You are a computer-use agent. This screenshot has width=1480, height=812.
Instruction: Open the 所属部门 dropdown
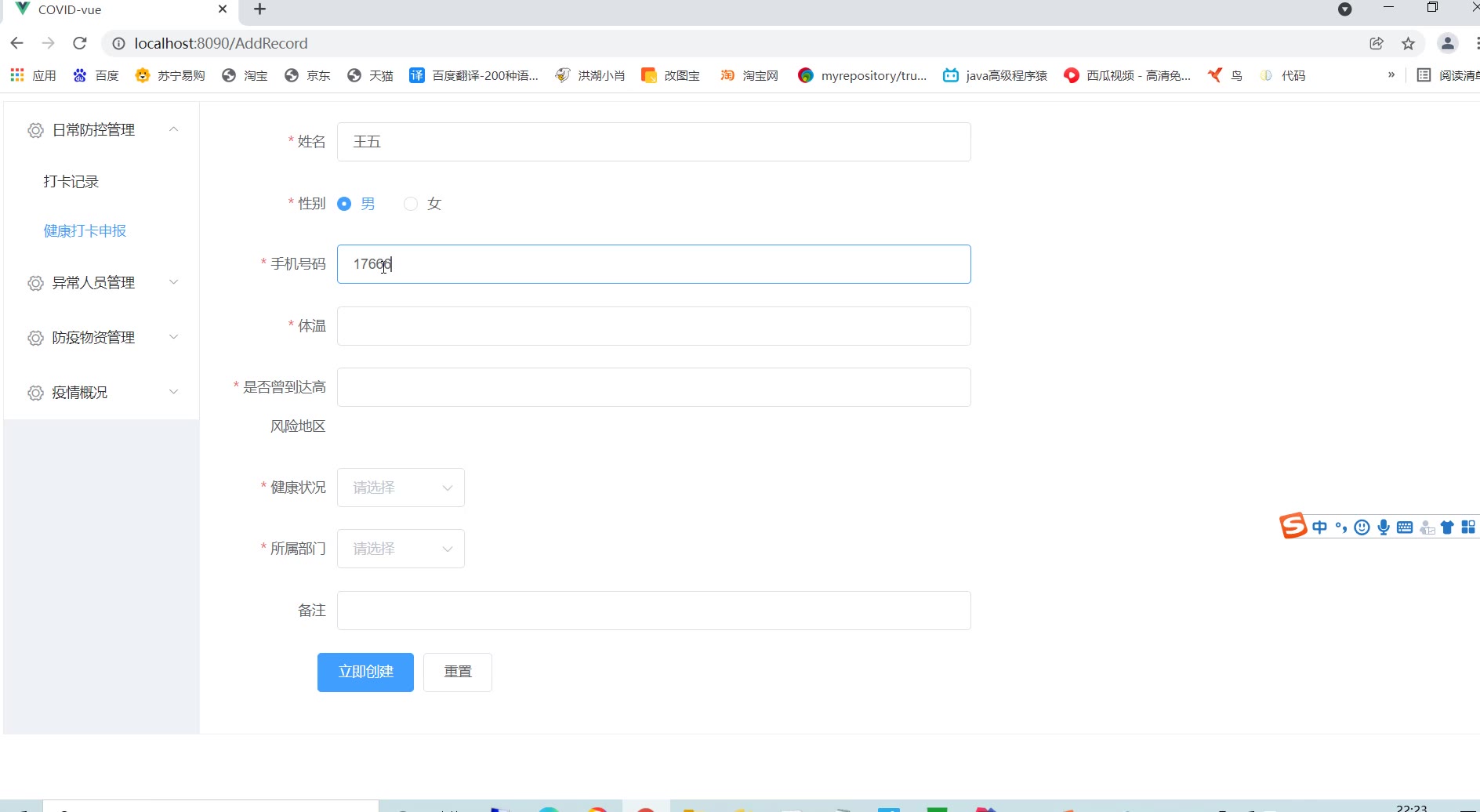point(401,549)
